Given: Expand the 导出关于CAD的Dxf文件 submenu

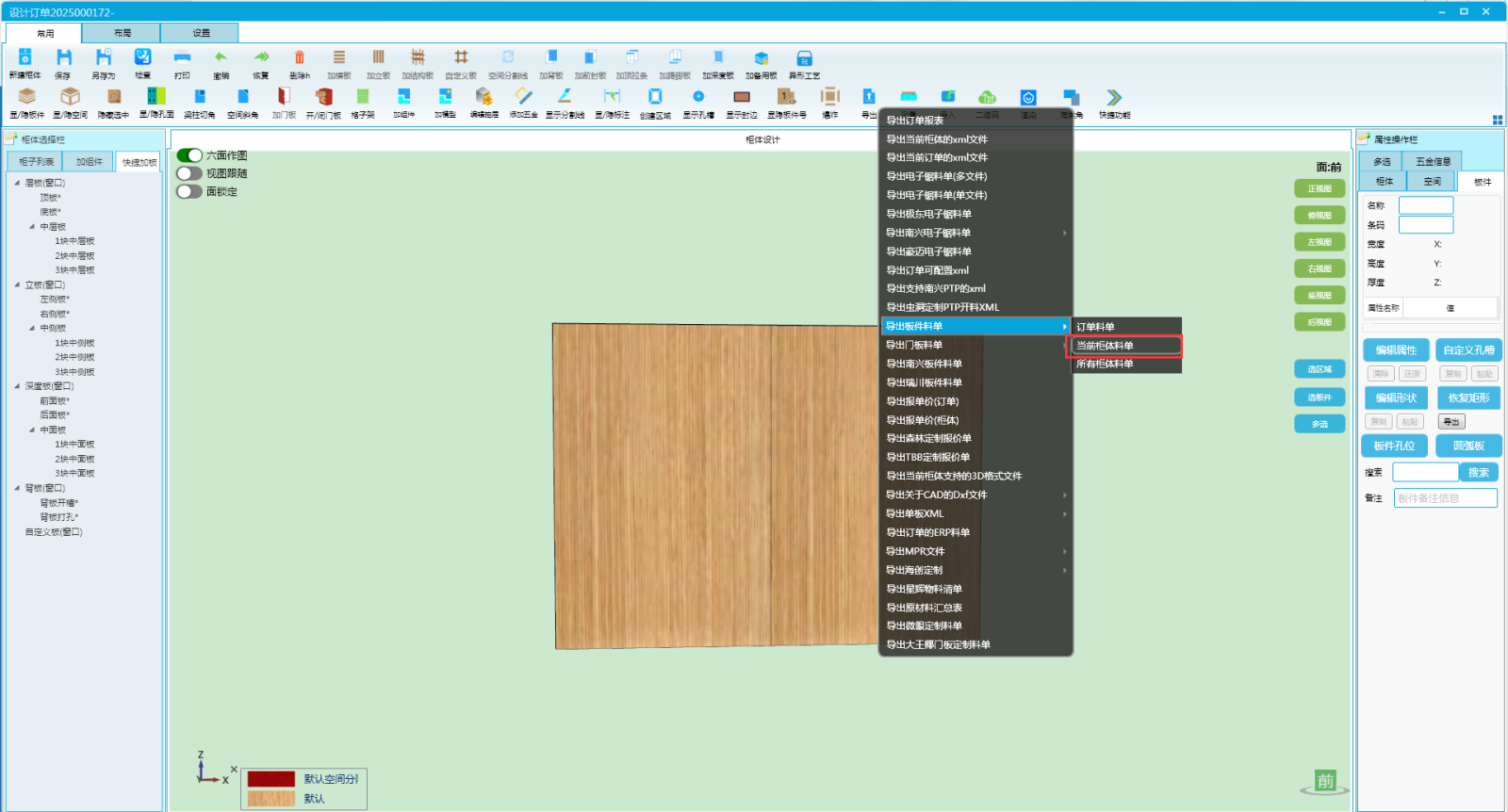Looking at the screenshot, I should click(975, 495).
